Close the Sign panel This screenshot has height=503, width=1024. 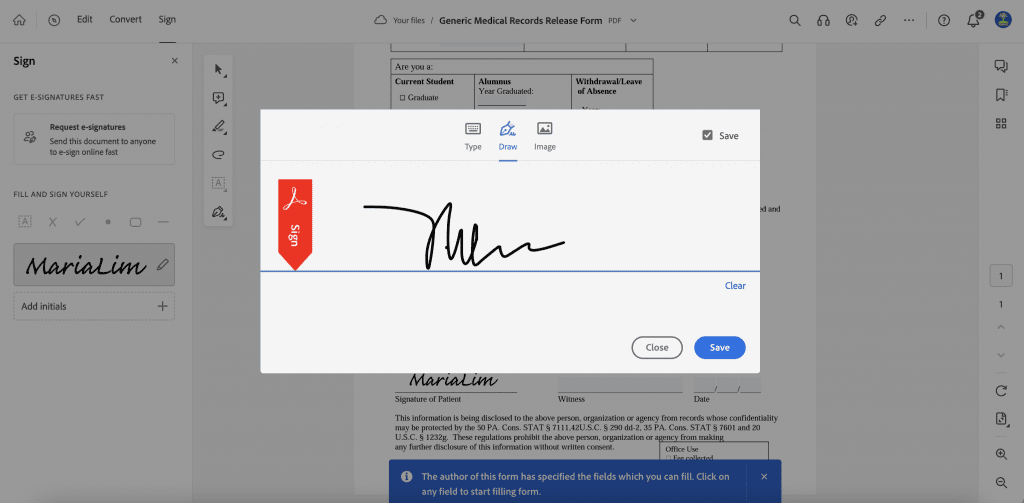click(x=174, y=61)
